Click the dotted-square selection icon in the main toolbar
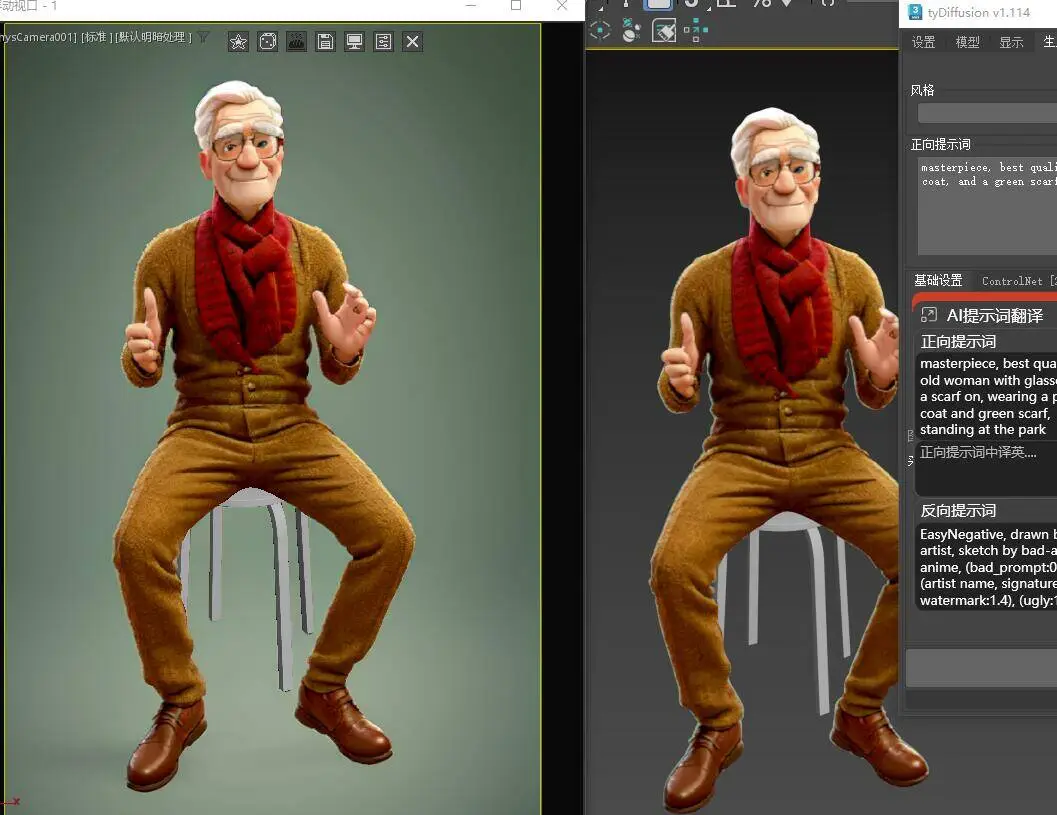 coord(696,30)
